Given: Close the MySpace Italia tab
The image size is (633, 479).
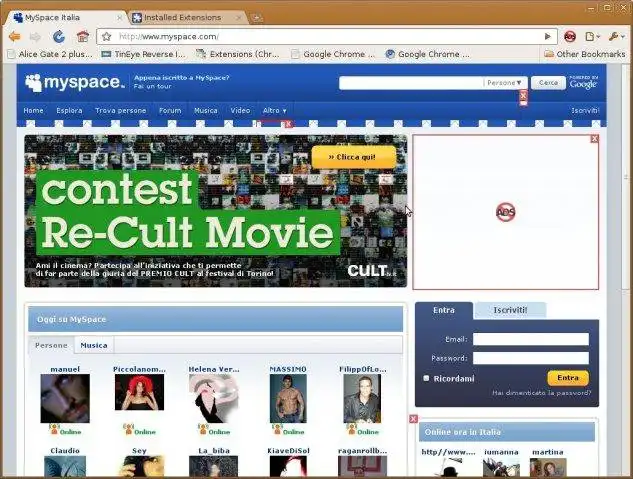Looking at the screenshot, I should coord(119,17).
